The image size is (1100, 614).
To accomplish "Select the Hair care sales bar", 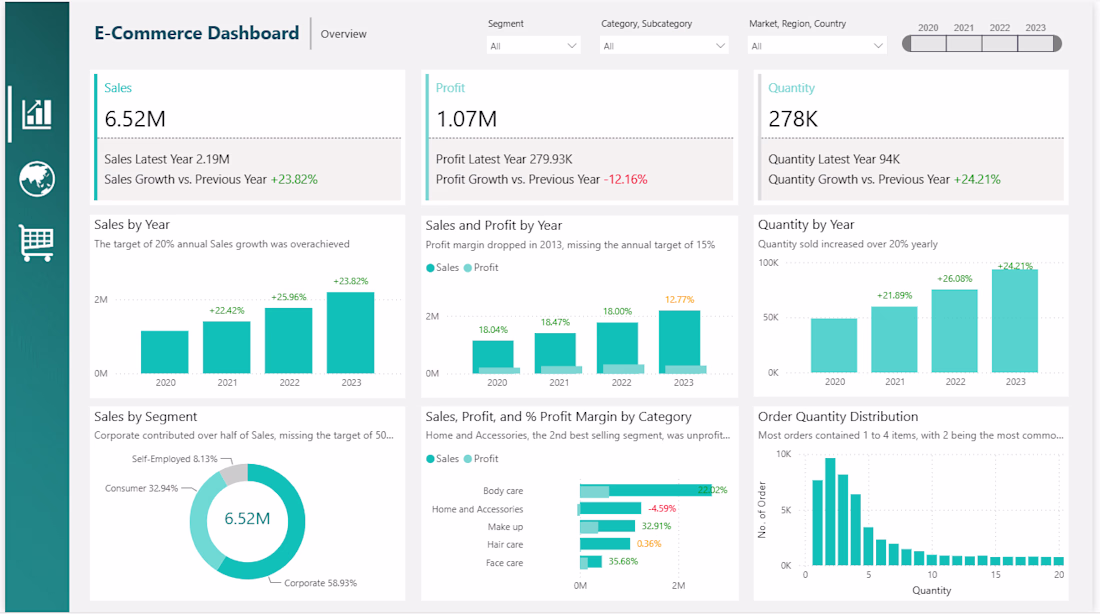I will [605, 544].
